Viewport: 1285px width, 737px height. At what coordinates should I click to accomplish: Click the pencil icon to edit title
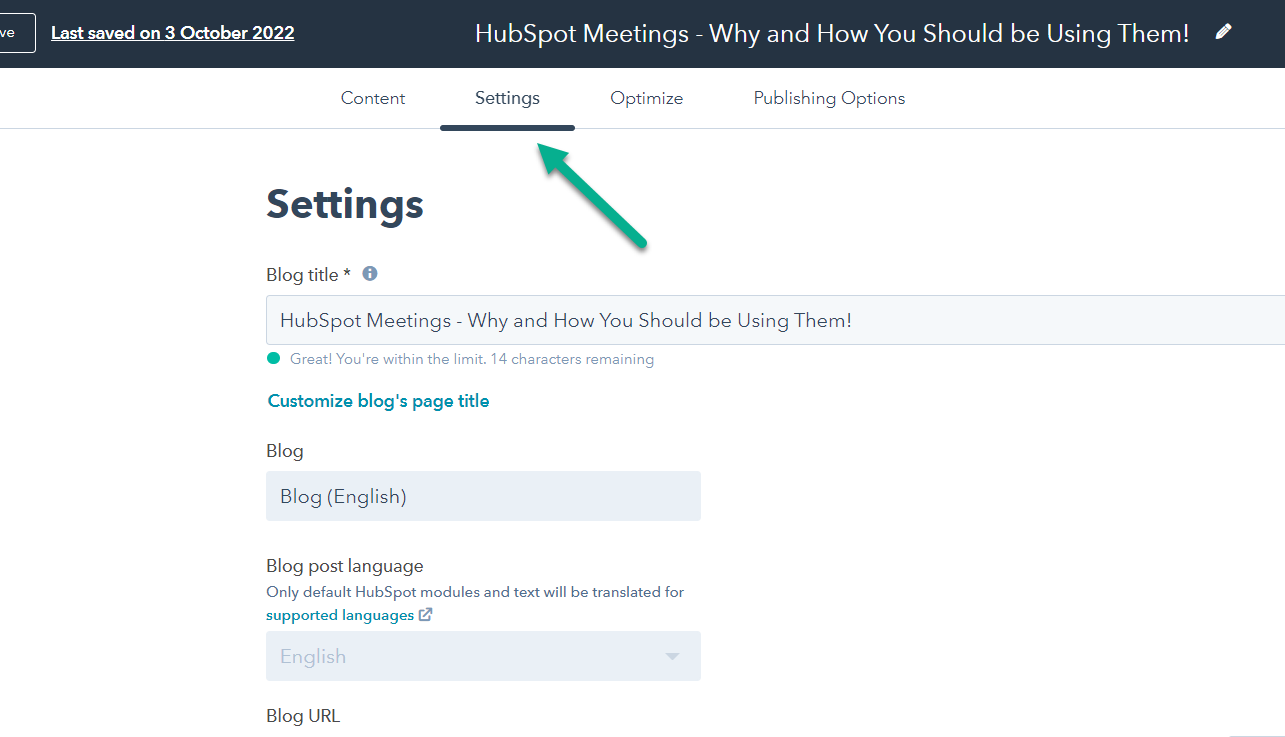1223,32
